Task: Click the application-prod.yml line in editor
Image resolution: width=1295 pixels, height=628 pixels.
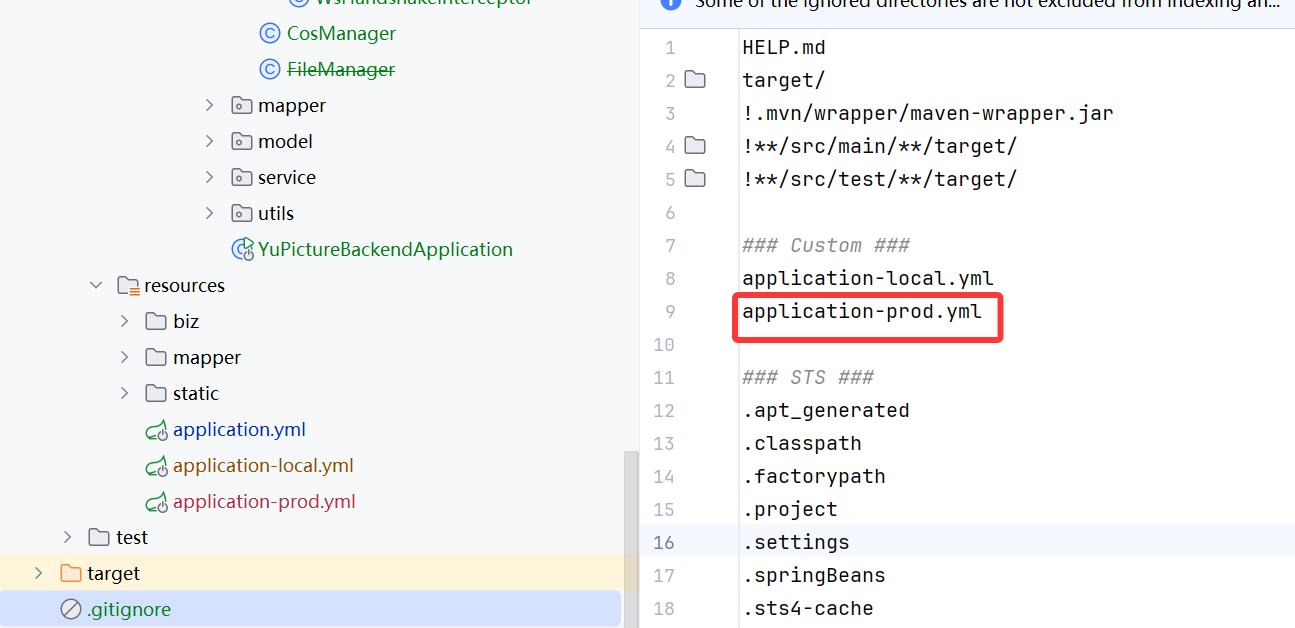Action: tap(861, 312)
